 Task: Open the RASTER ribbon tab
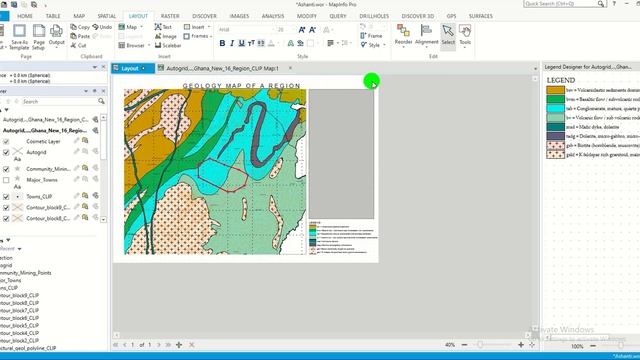pyautogui.click(x=170, y=16)
